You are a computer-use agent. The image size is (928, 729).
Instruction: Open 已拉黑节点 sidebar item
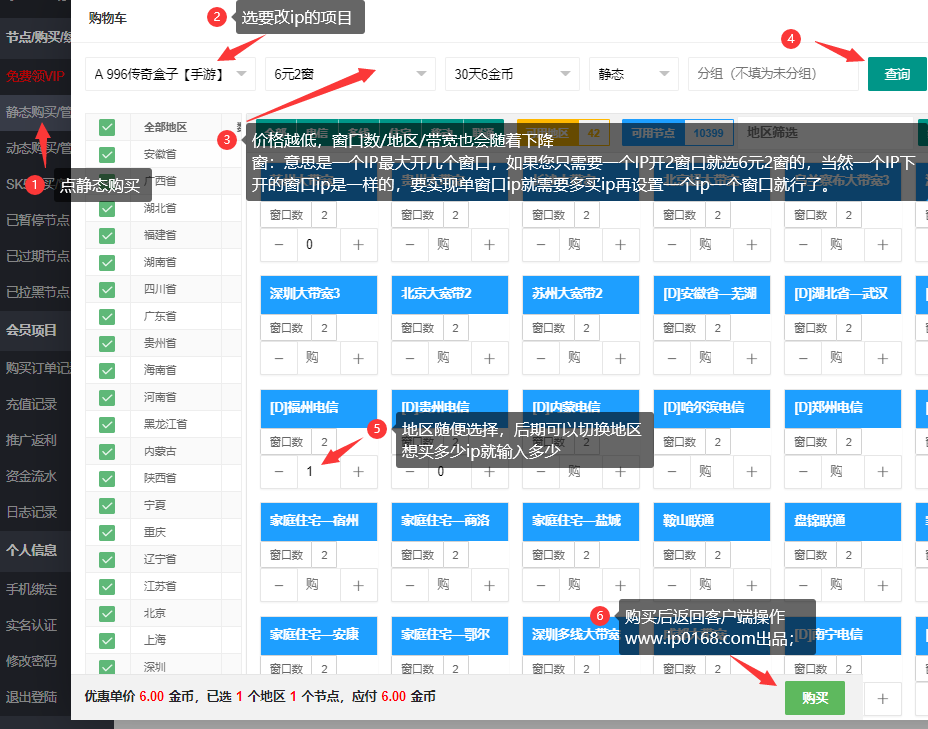[x=36, y=292]
